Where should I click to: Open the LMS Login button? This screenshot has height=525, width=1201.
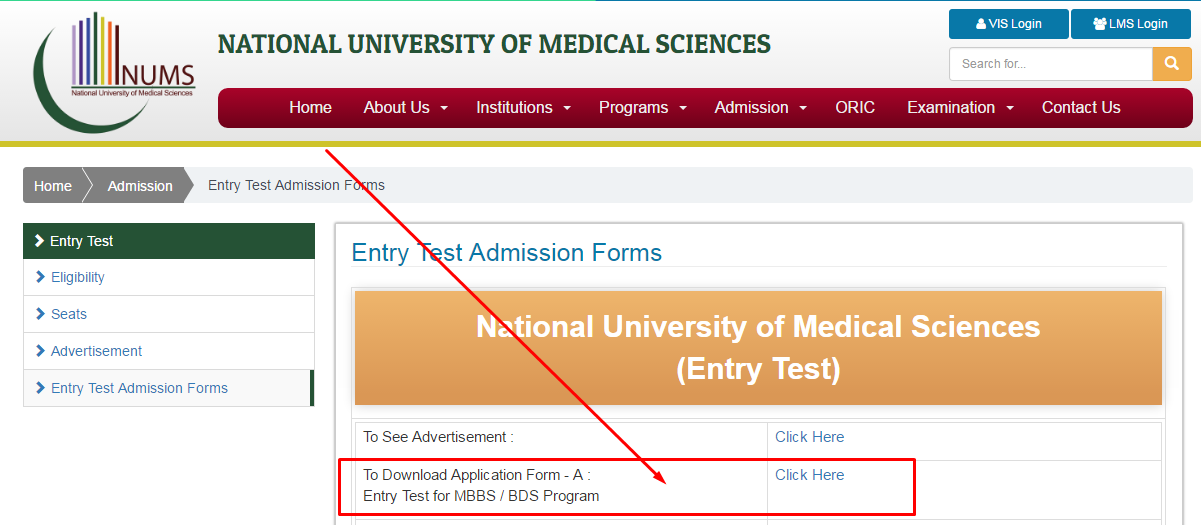coord(1130,24)
